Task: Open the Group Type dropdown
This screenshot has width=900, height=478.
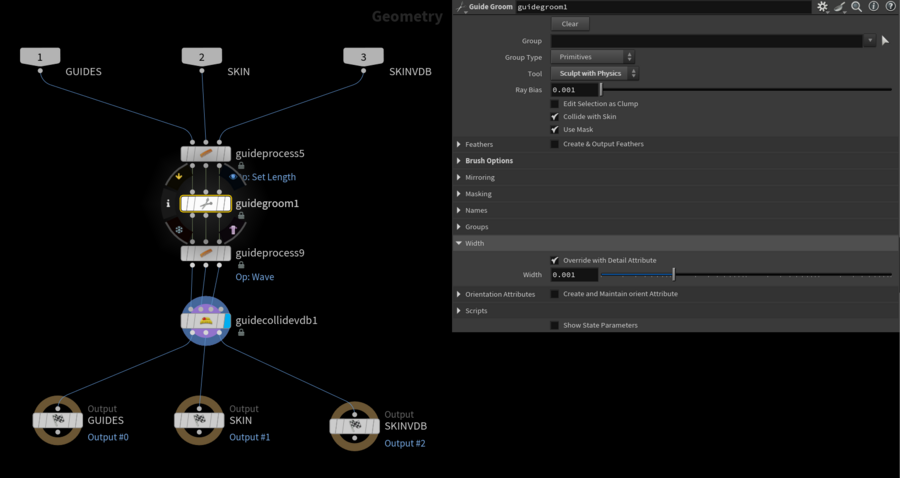Action: point(591,58)
